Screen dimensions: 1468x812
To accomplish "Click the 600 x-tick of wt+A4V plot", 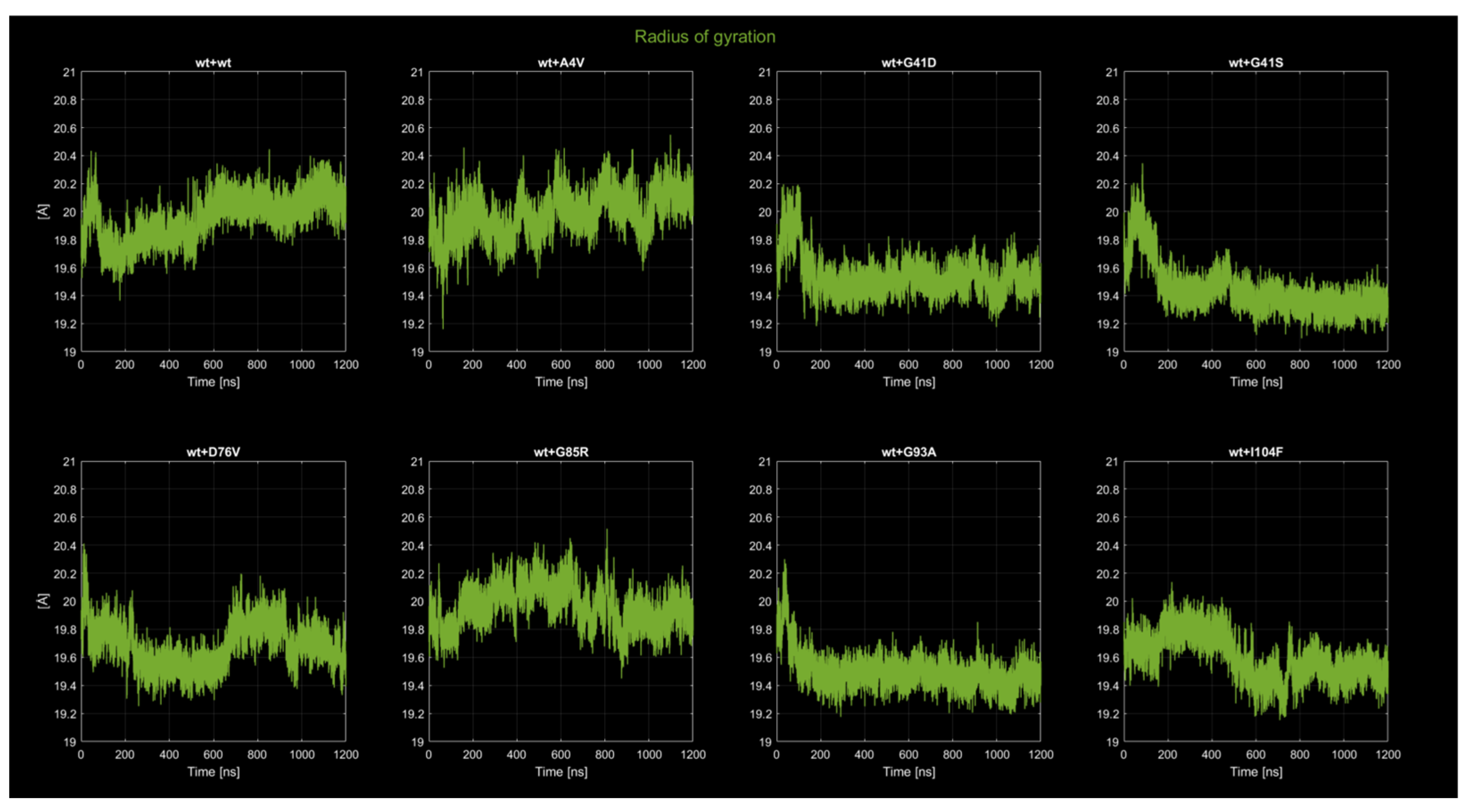I will (x=561, y=365).
